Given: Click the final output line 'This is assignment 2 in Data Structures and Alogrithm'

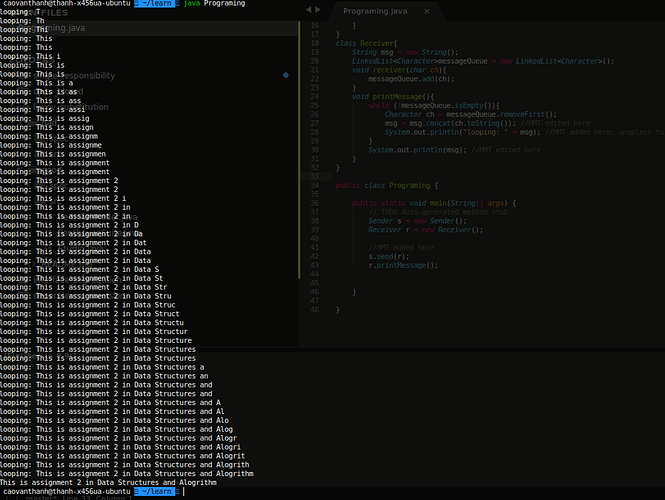Looking at the screenshot, I should click(x=108, y=483).
